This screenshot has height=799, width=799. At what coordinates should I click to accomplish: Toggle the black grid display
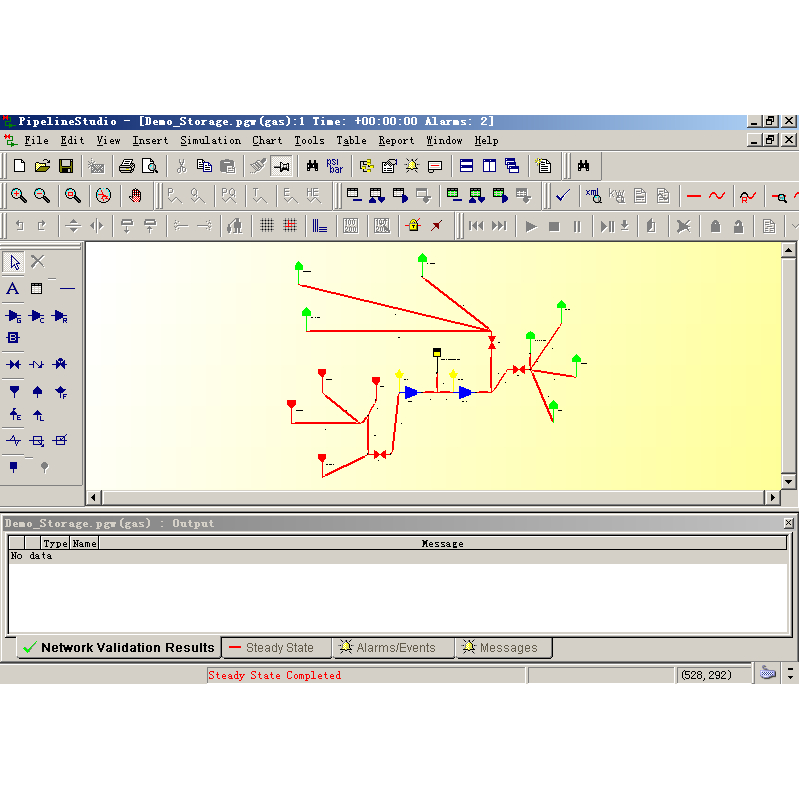[x=267, y=225]
